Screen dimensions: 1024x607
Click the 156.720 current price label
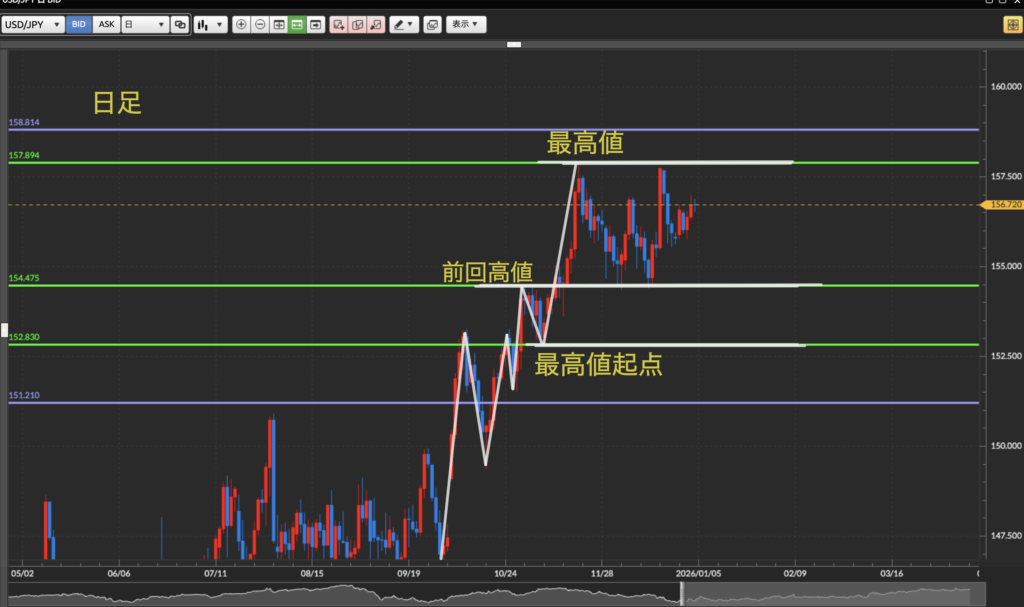pyautogui.click(x=1003, y=204)
